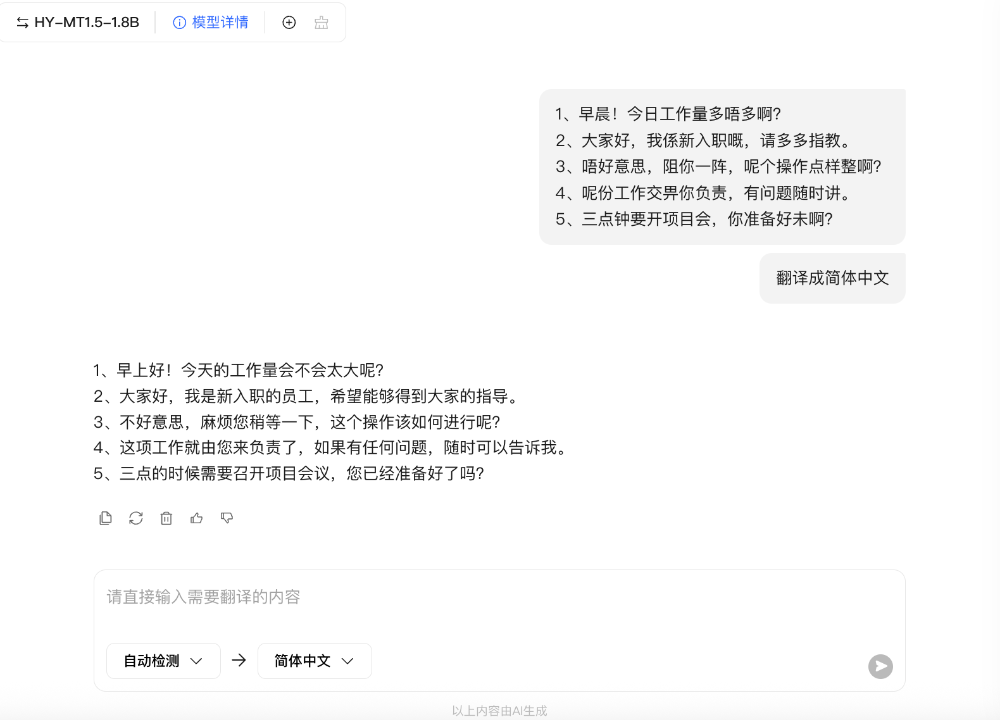Delete the translation using the trash icon

pos(166,518)
